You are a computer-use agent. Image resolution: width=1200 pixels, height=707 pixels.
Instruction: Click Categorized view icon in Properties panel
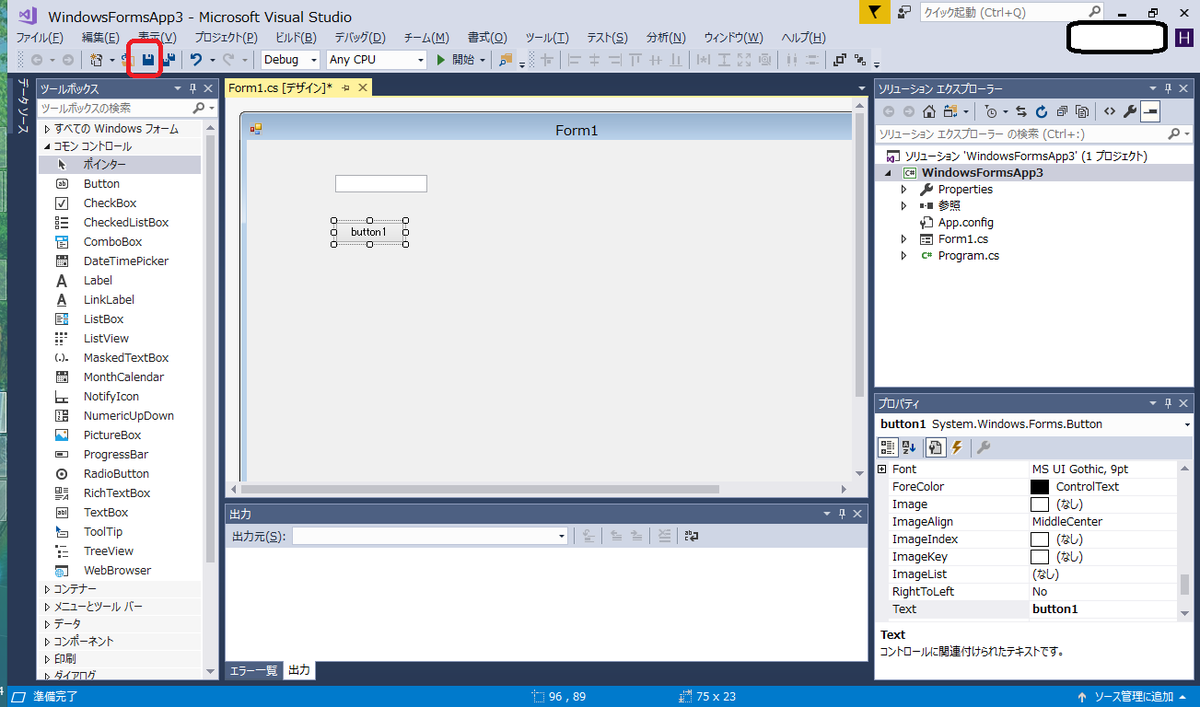coord(888,448)
